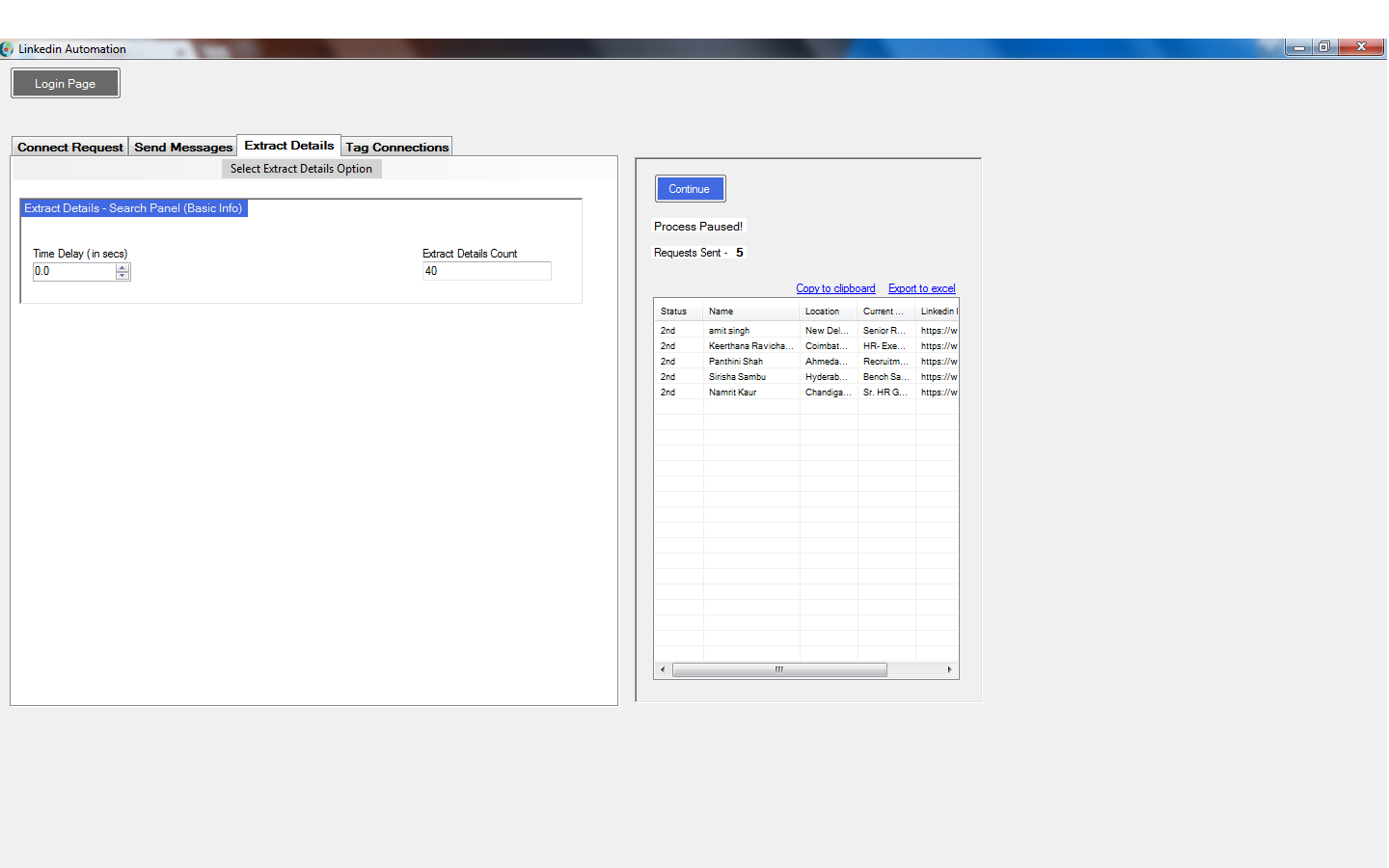Click Copy to clipboard link
Screen dimensions: 1389x868
pos(835,288)
